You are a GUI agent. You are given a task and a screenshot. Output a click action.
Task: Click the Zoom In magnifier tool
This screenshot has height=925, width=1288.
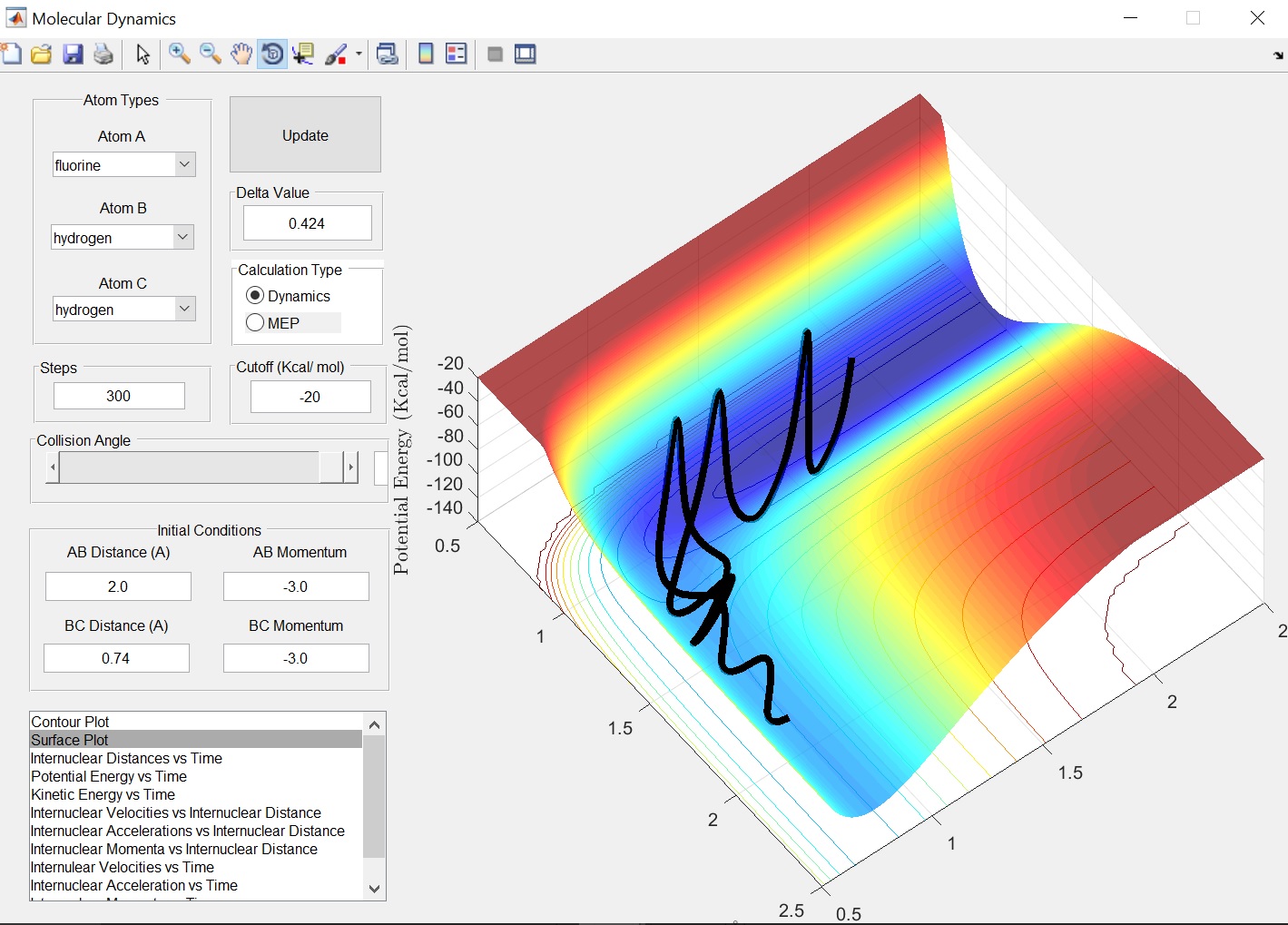(x=179, y=54)
